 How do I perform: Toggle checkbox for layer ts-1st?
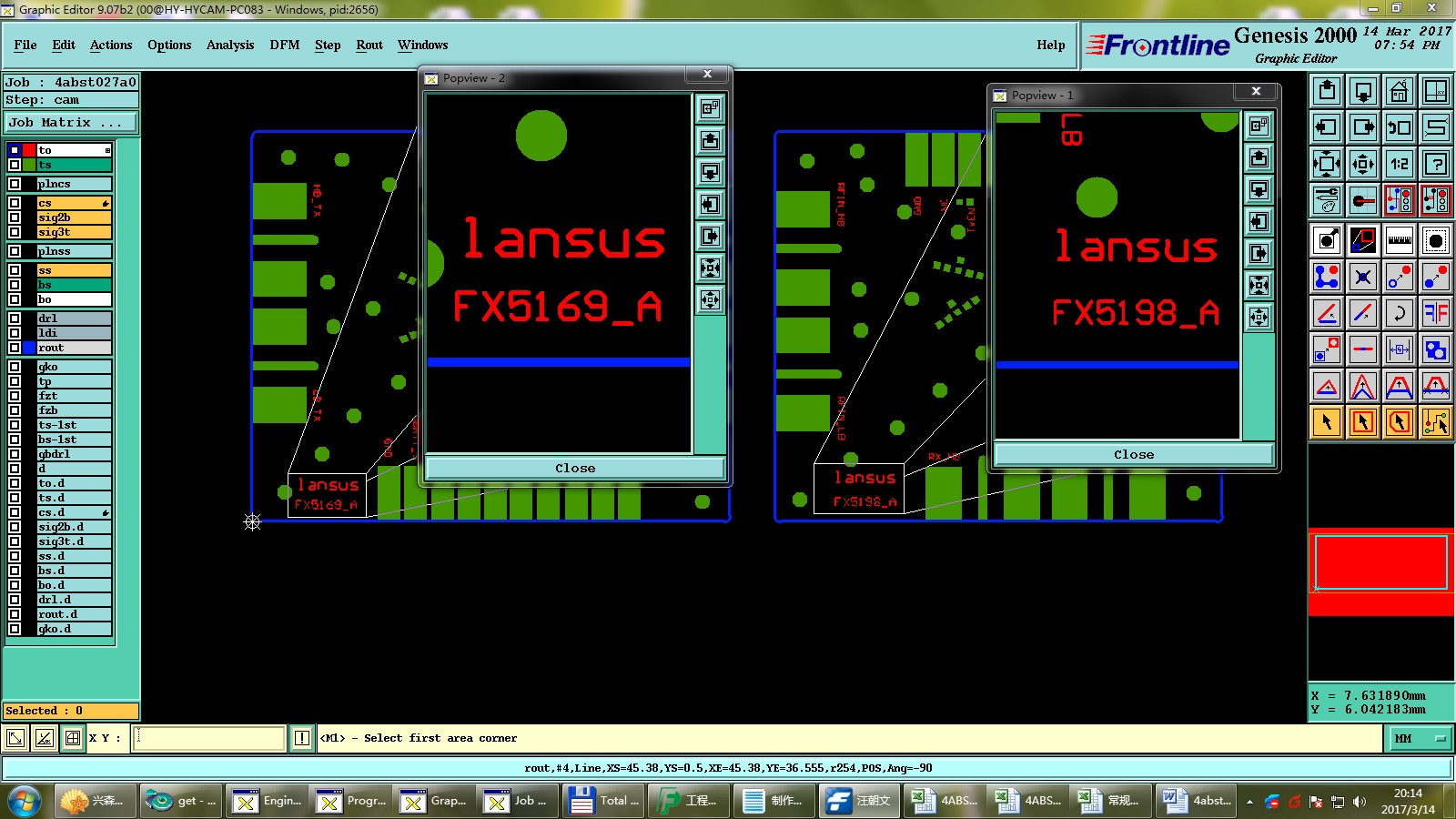(x=15, y=425)
